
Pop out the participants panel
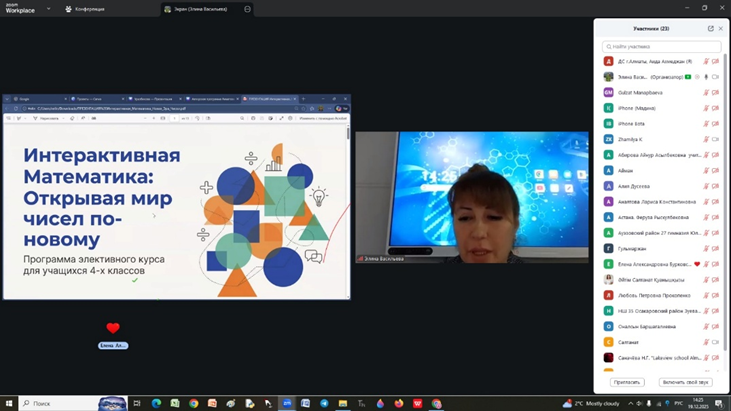710,29
